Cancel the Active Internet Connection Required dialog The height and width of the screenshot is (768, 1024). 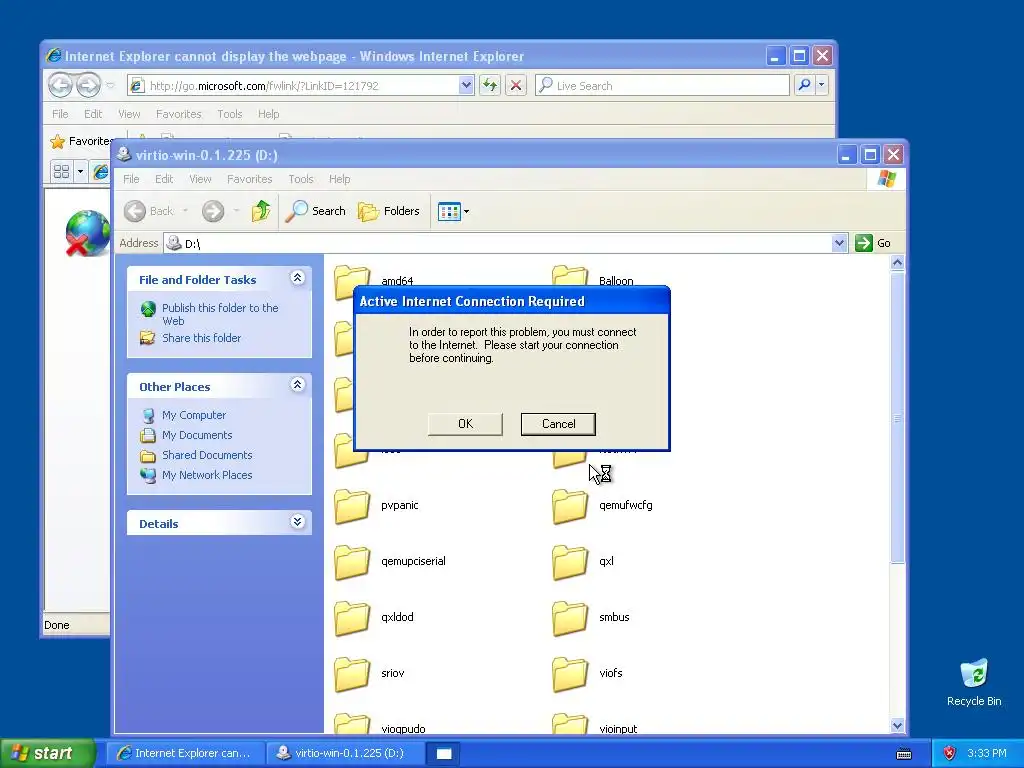558,424
